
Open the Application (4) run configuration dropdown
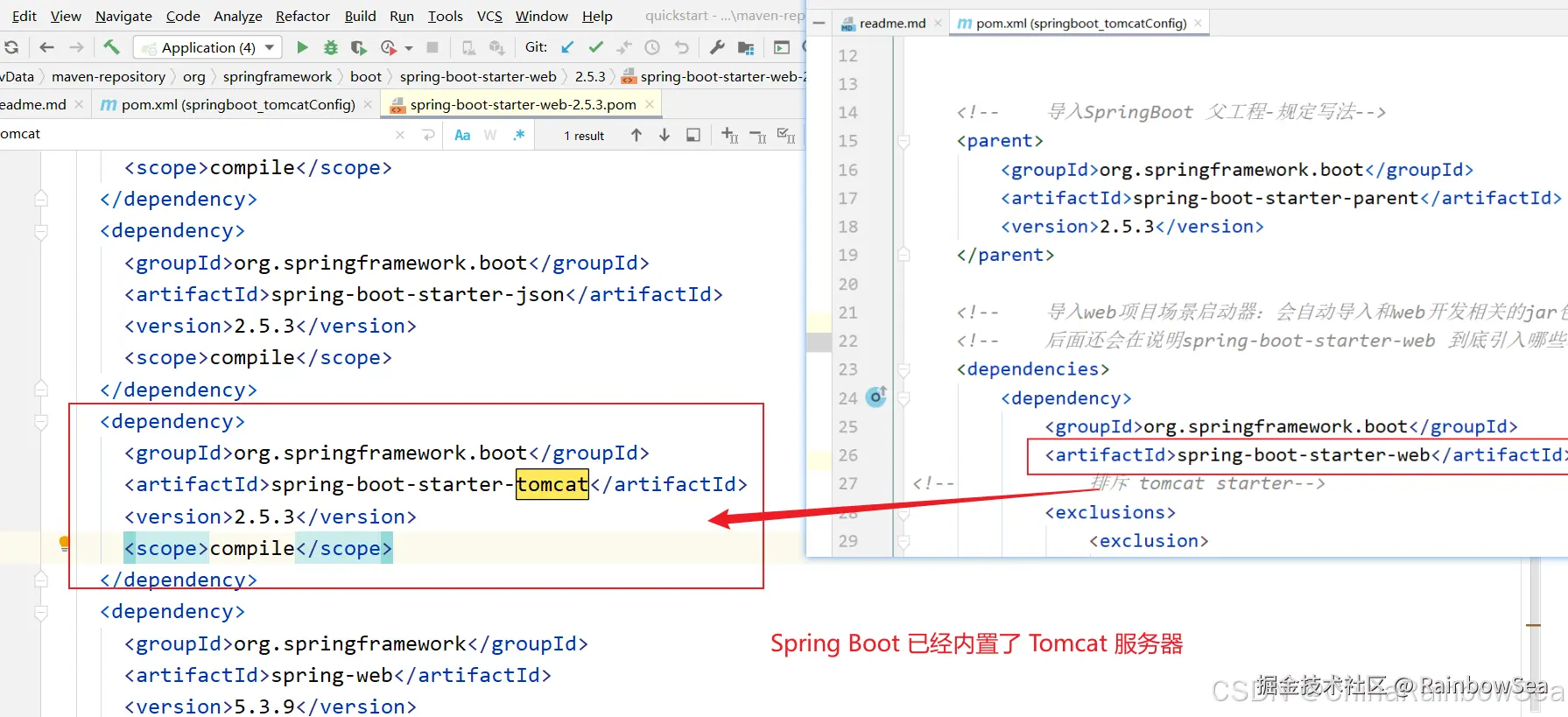pos(207,47)
